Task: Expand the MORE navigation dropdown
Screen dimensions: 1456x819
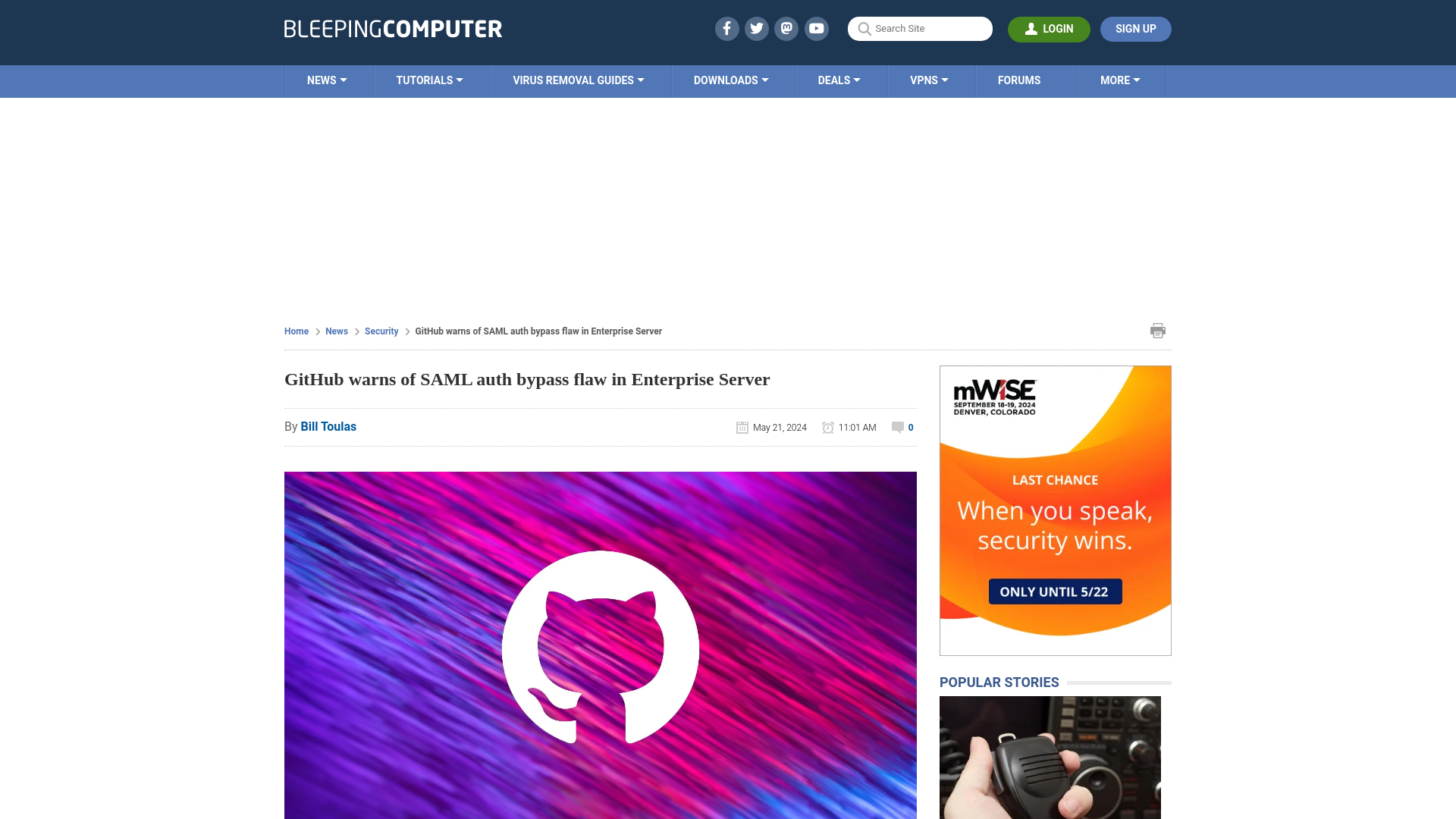Action: click(1120, 80)
